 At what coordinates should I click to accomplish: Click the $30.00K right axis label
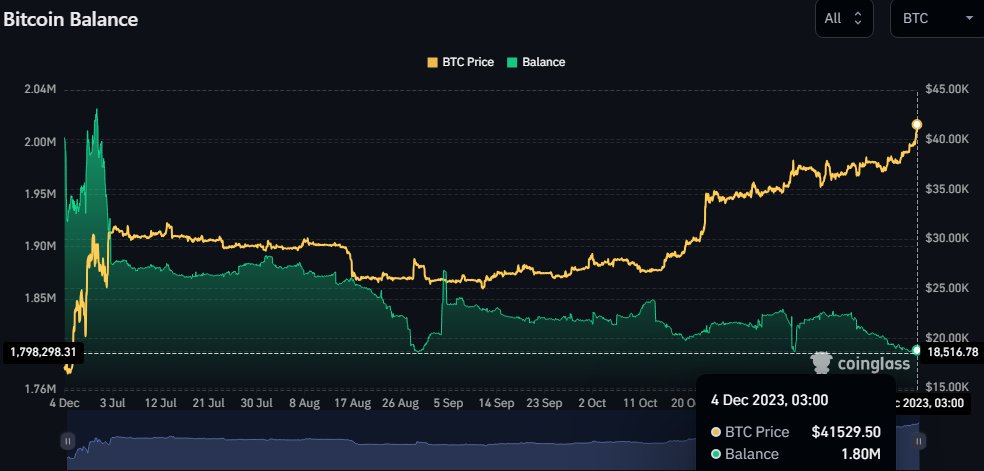tap(947, 238)
